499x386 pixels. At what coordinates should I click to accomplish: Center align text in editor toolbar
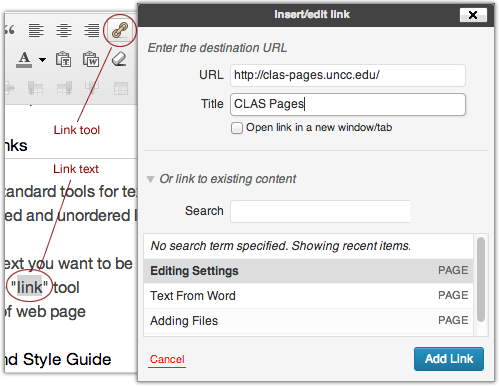click(64, 30)
